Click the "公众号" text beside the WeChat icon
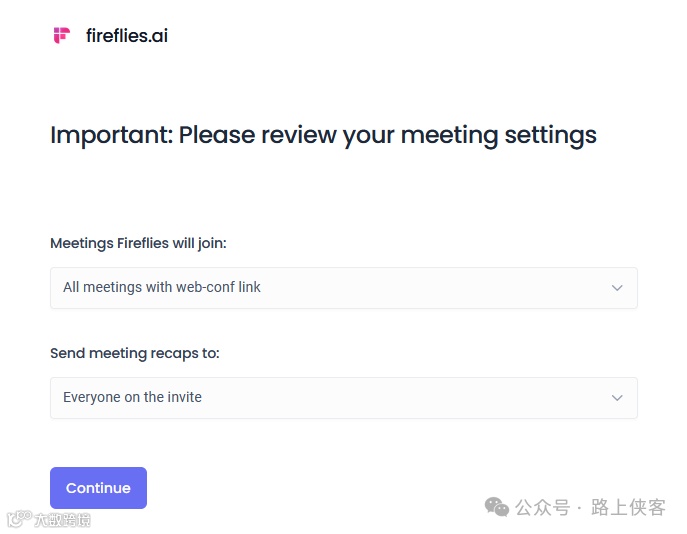 (542, 508)
